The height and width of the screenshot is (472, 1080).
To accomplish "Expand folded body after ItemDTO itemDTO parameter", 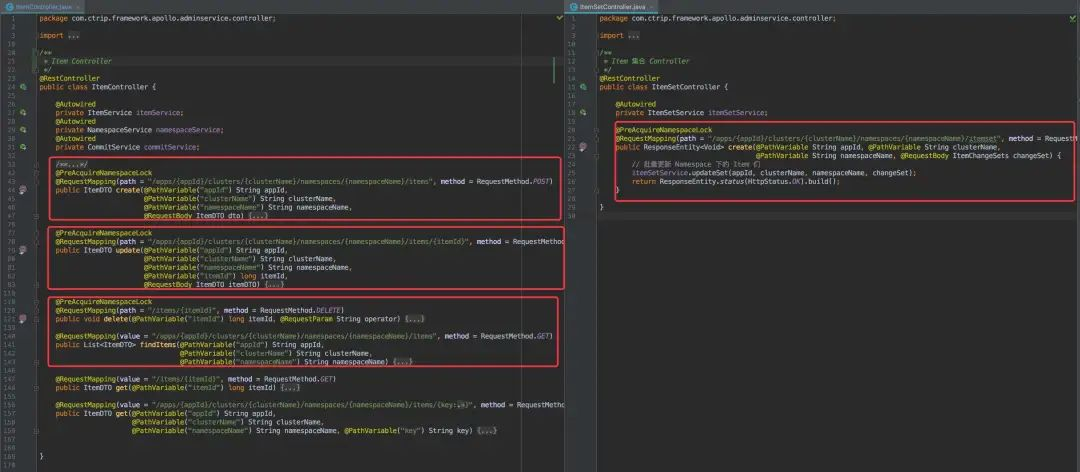I will point(274,285).
